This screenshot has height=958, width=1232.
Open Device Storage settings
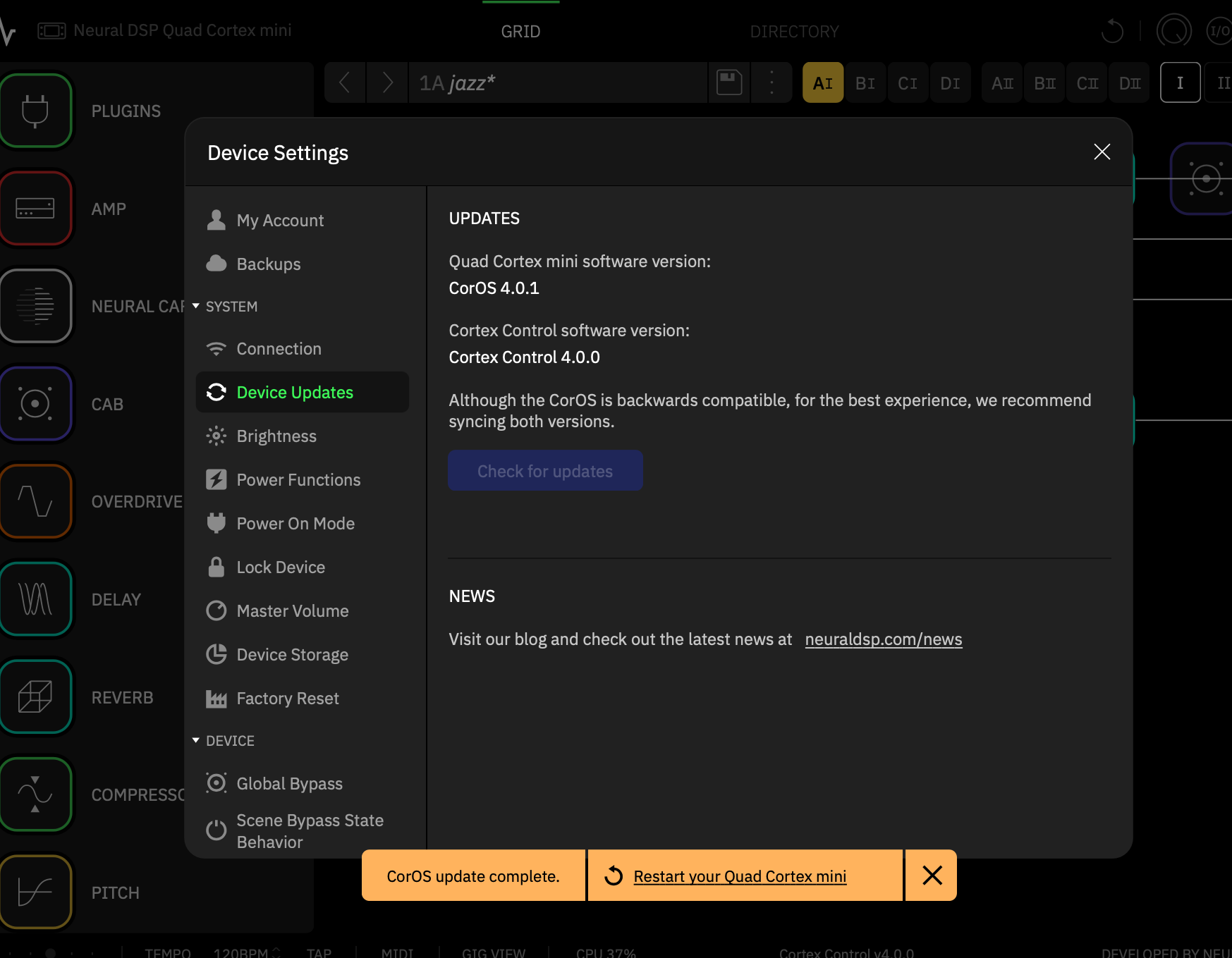tap(303, 654)
